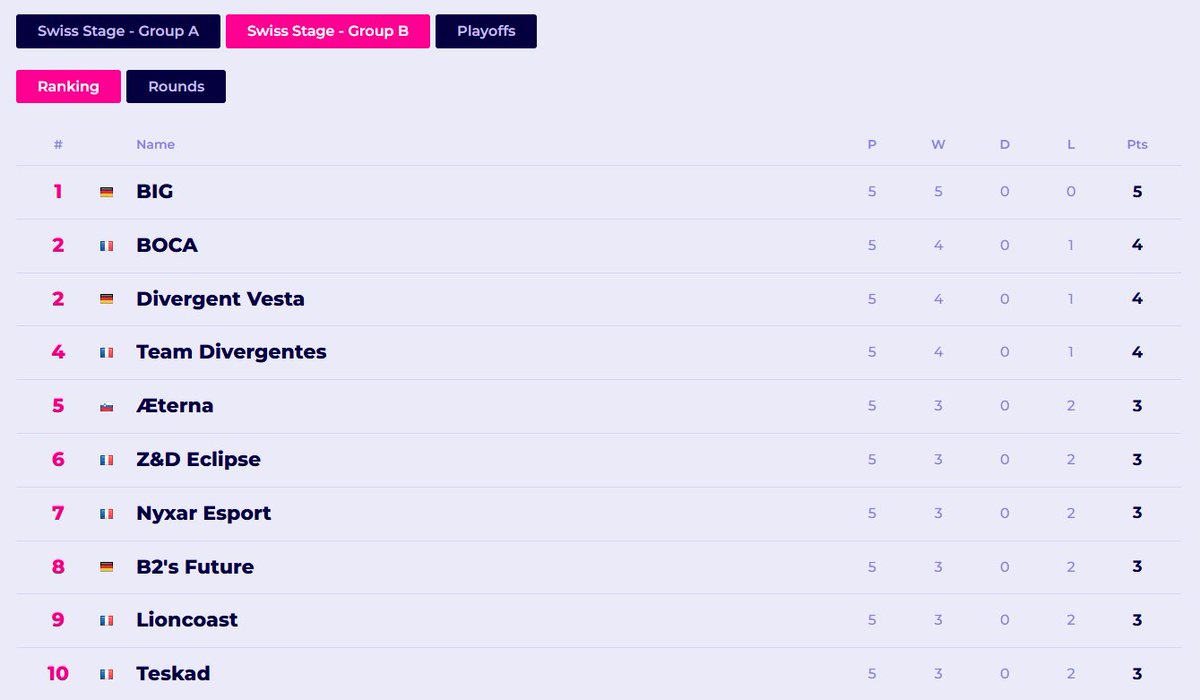The width and height of the screenshot is (1200, 700).
Task: Click the W value for Æterna
Action: tap(938, 406)
